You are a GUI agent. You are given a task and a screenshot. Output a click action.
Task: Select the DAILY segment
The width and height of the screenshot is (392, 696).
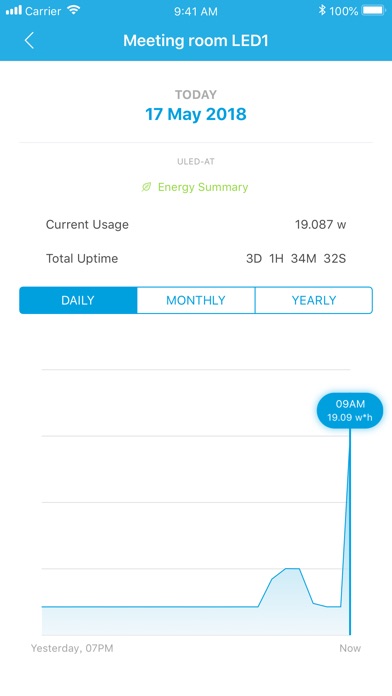point(78,300)
